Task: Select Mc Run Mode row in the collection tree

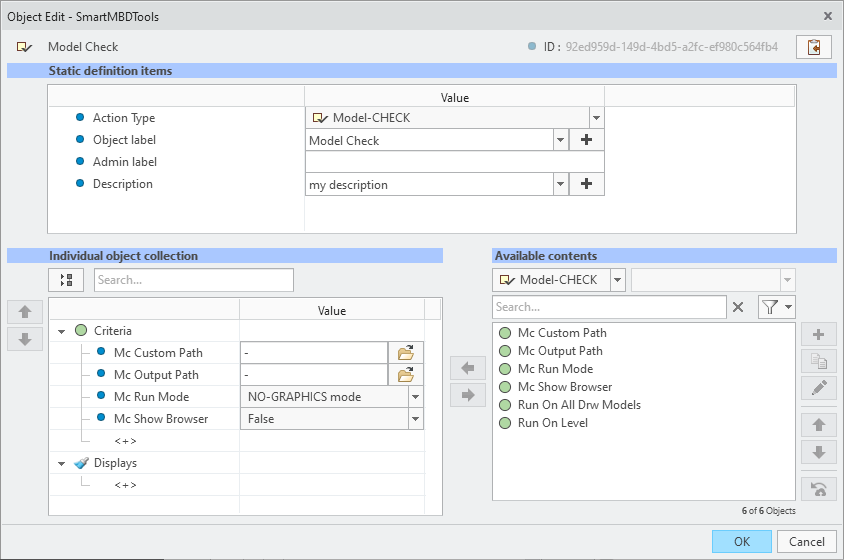Action: pyautogui.click(x=151, y=397)
